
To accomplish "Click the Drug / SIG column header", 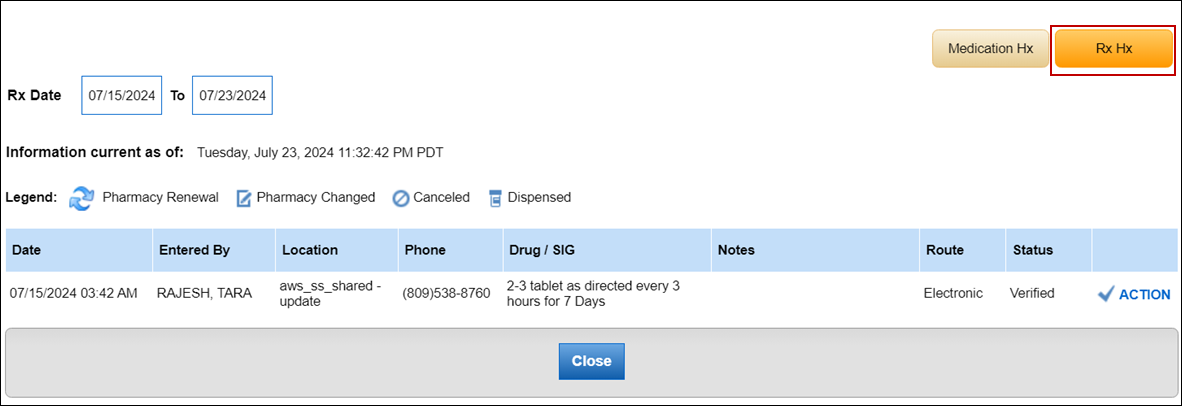I will click(541, 250).
